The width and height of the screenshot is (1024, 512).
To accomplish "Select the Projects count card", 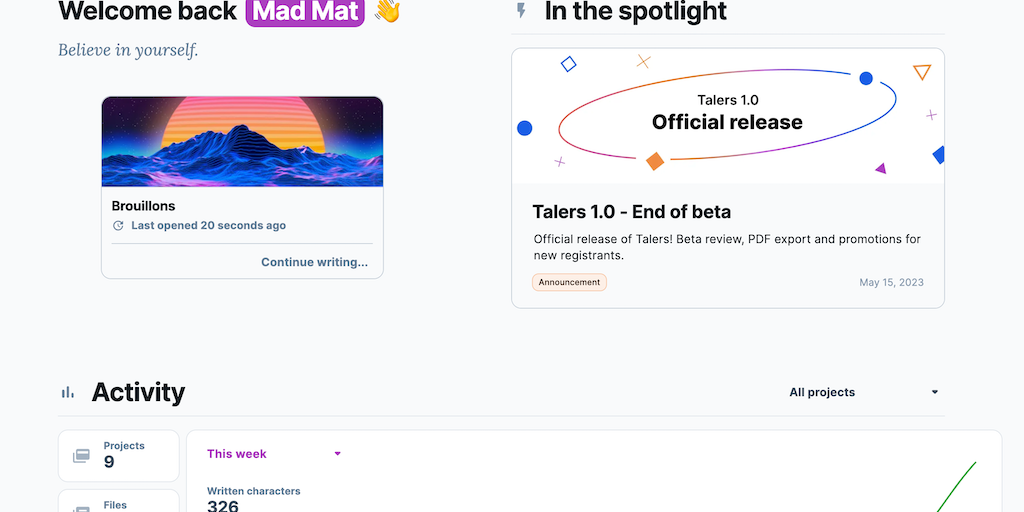I will click(119, 455).
